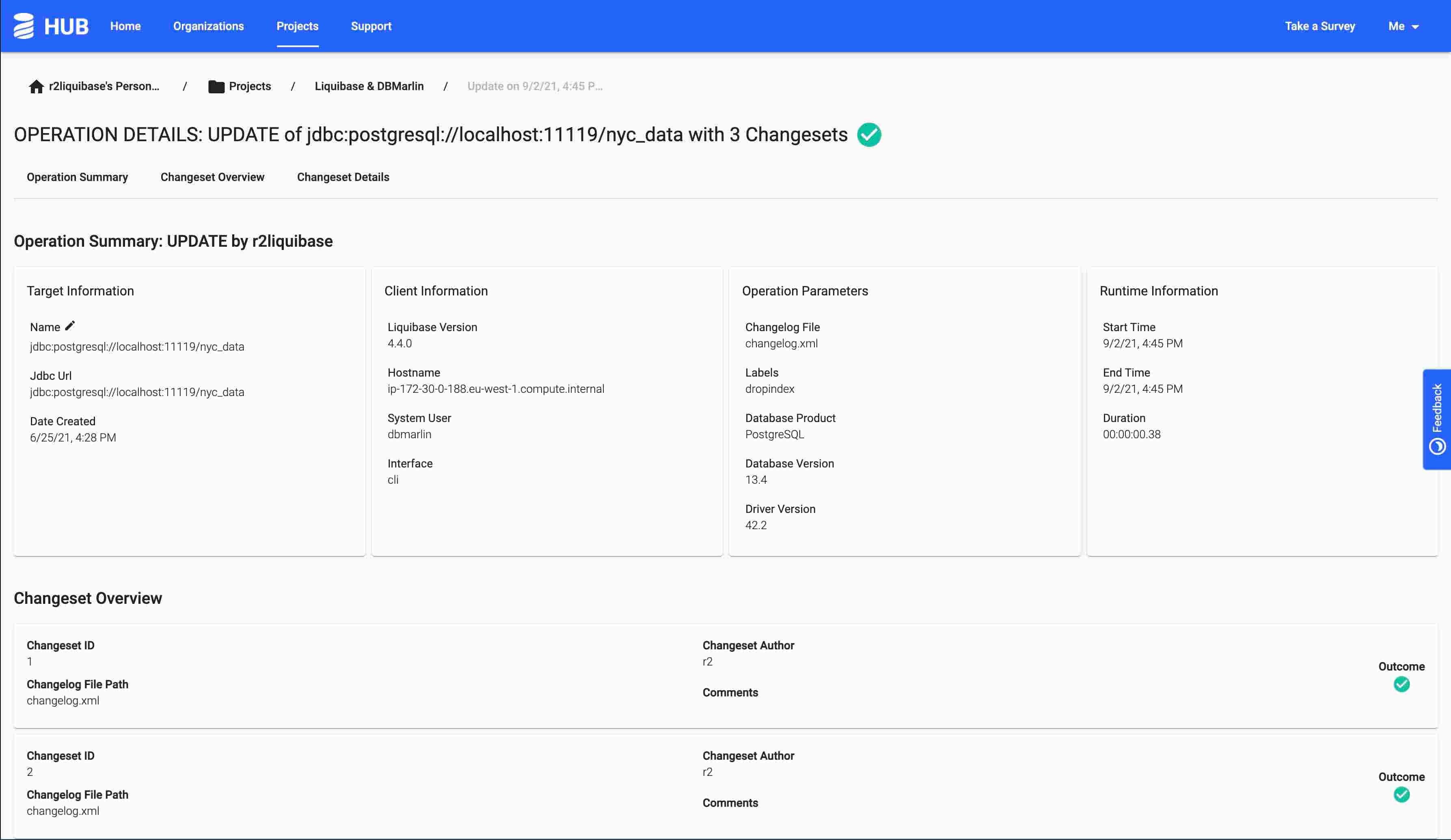1451x840 pixels.
Task: Open the r2liquibase's Person... breadcrumb link
Action: 104,86
